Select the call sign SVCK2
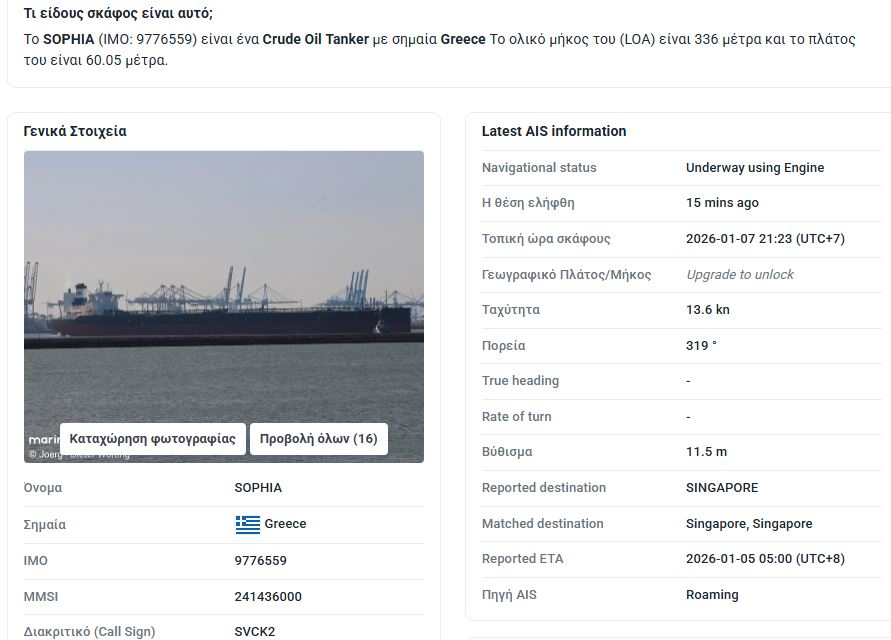This screenshot has width=891, height=640. (254, 632)
